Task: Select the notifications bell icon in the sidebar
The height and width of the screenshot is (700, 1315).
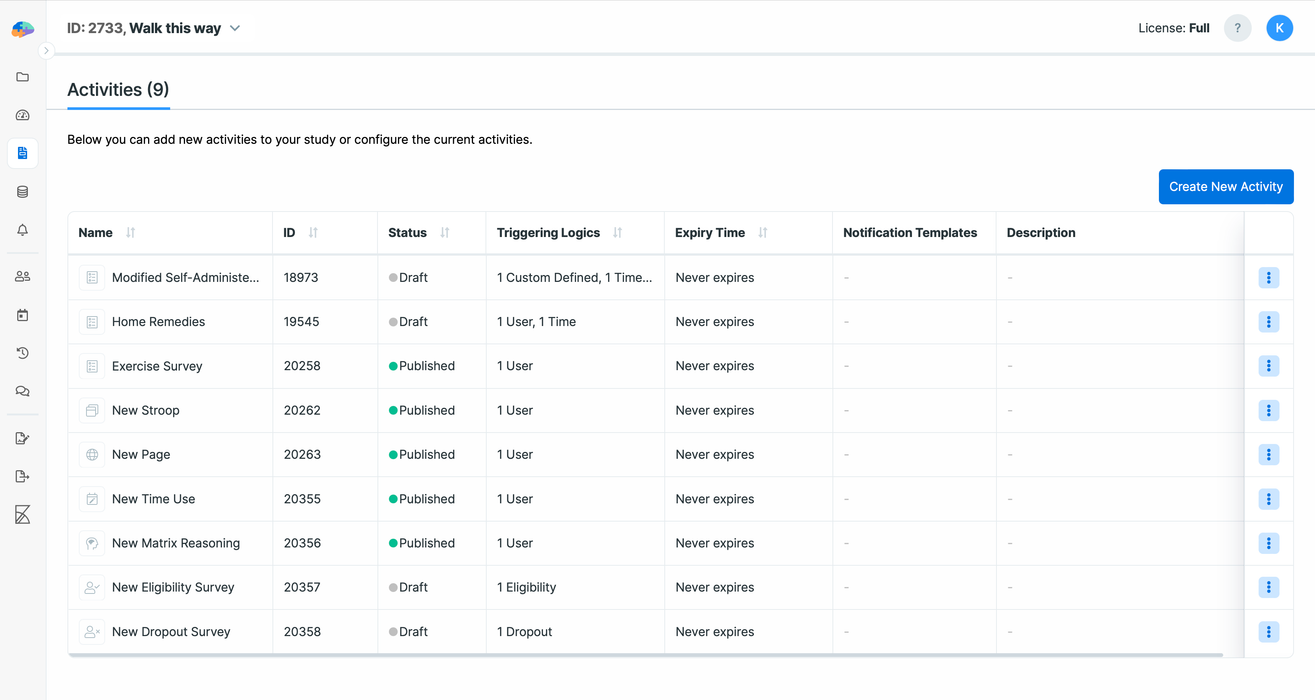Action: (22, 230)
